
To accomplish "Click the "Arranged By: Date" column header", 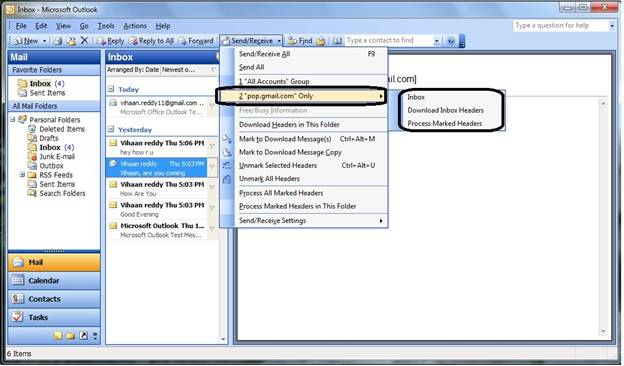I will point(133,70).
